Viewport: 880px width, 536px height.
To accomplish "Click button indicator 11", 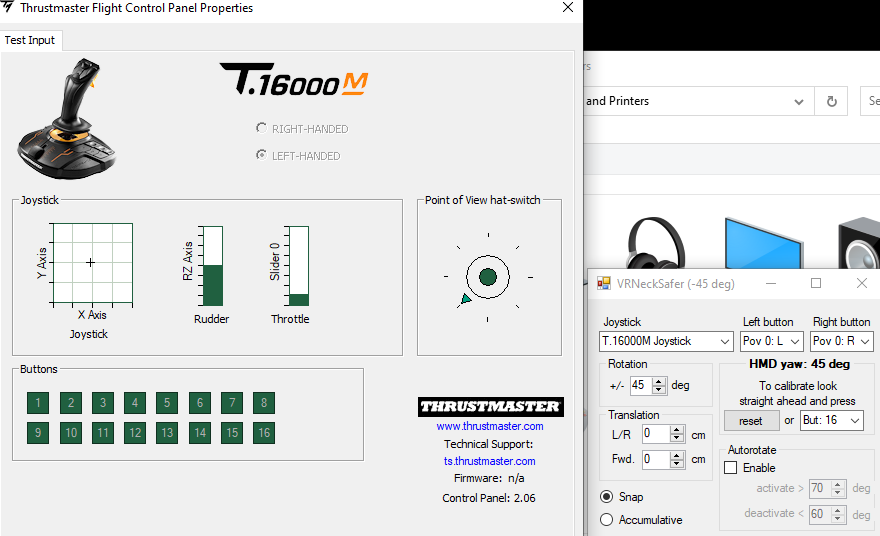I will tap(103, 433).
